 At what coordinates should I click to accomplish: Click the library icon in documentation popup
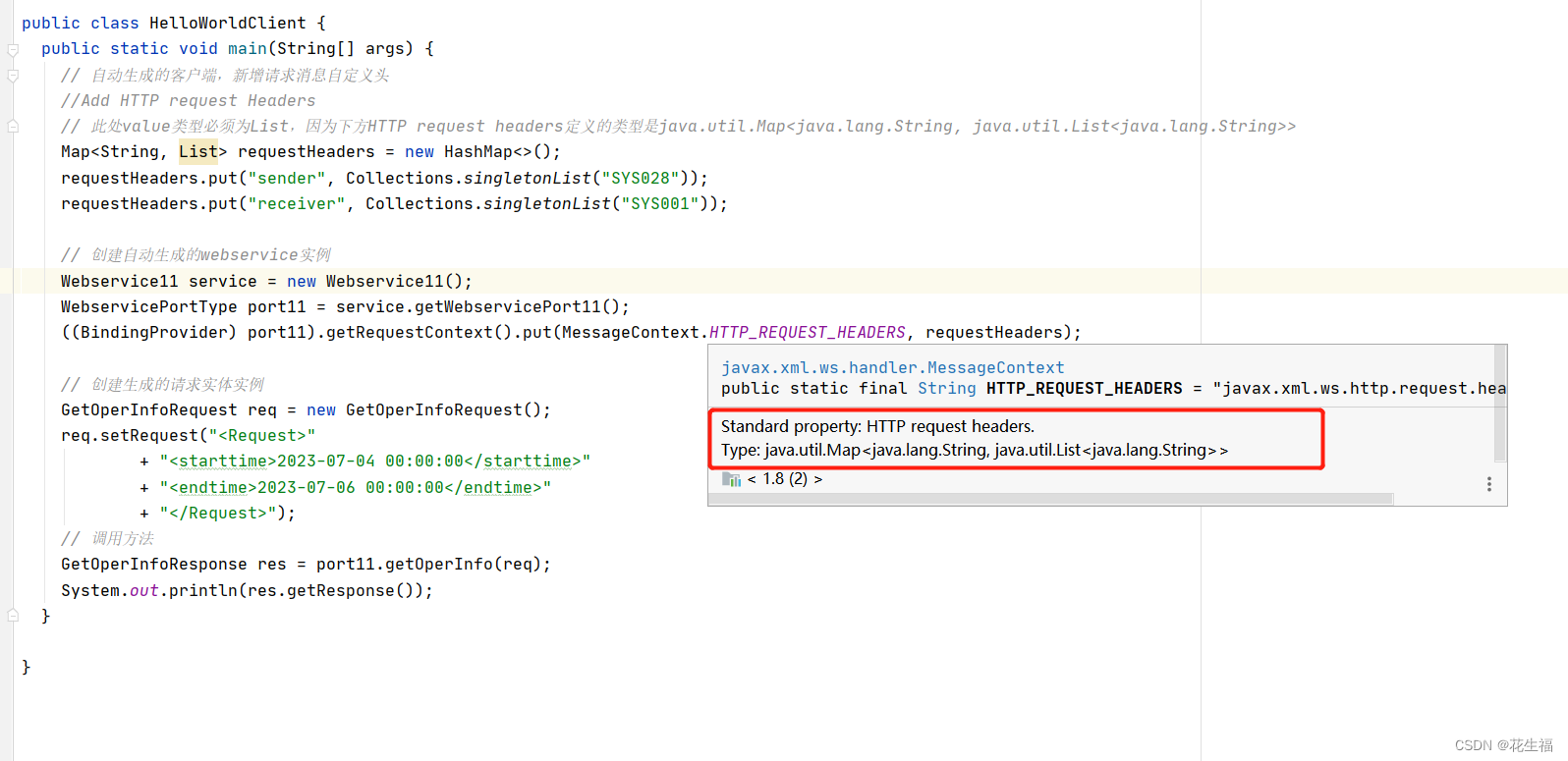click(731, 479)
